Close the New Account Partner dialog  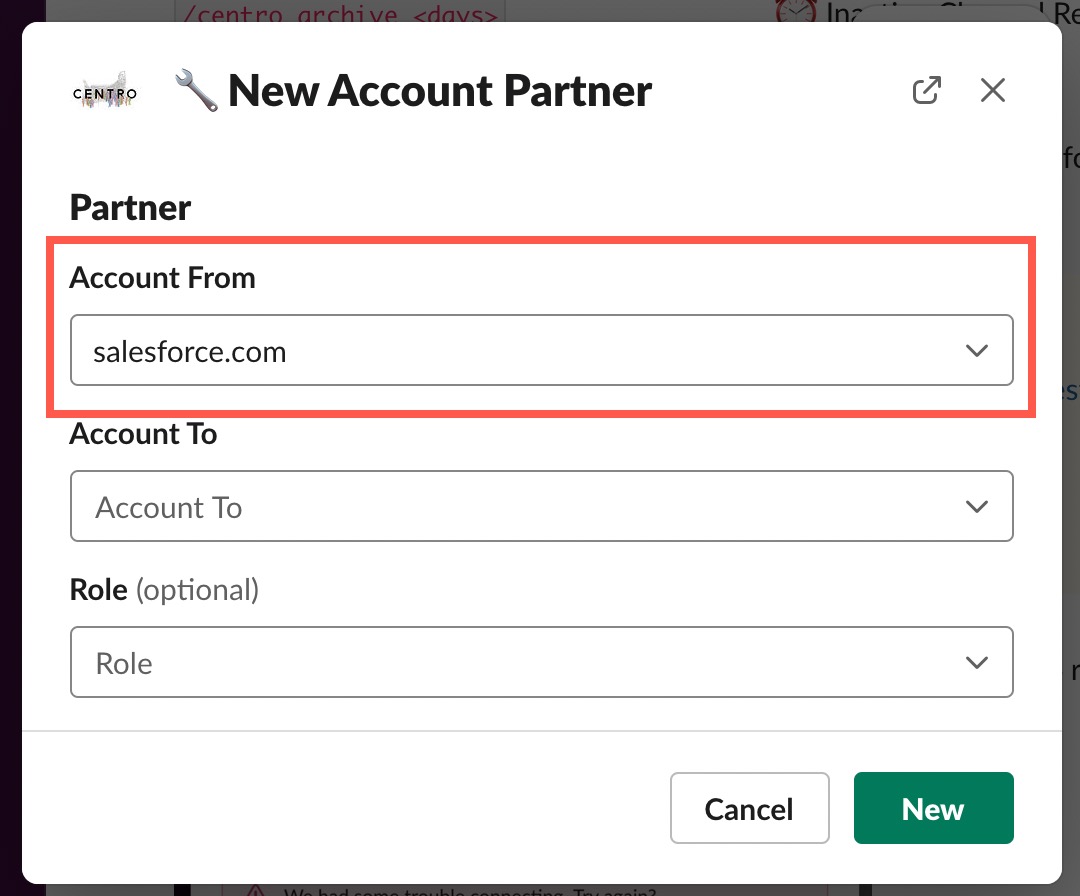point(993,90)
